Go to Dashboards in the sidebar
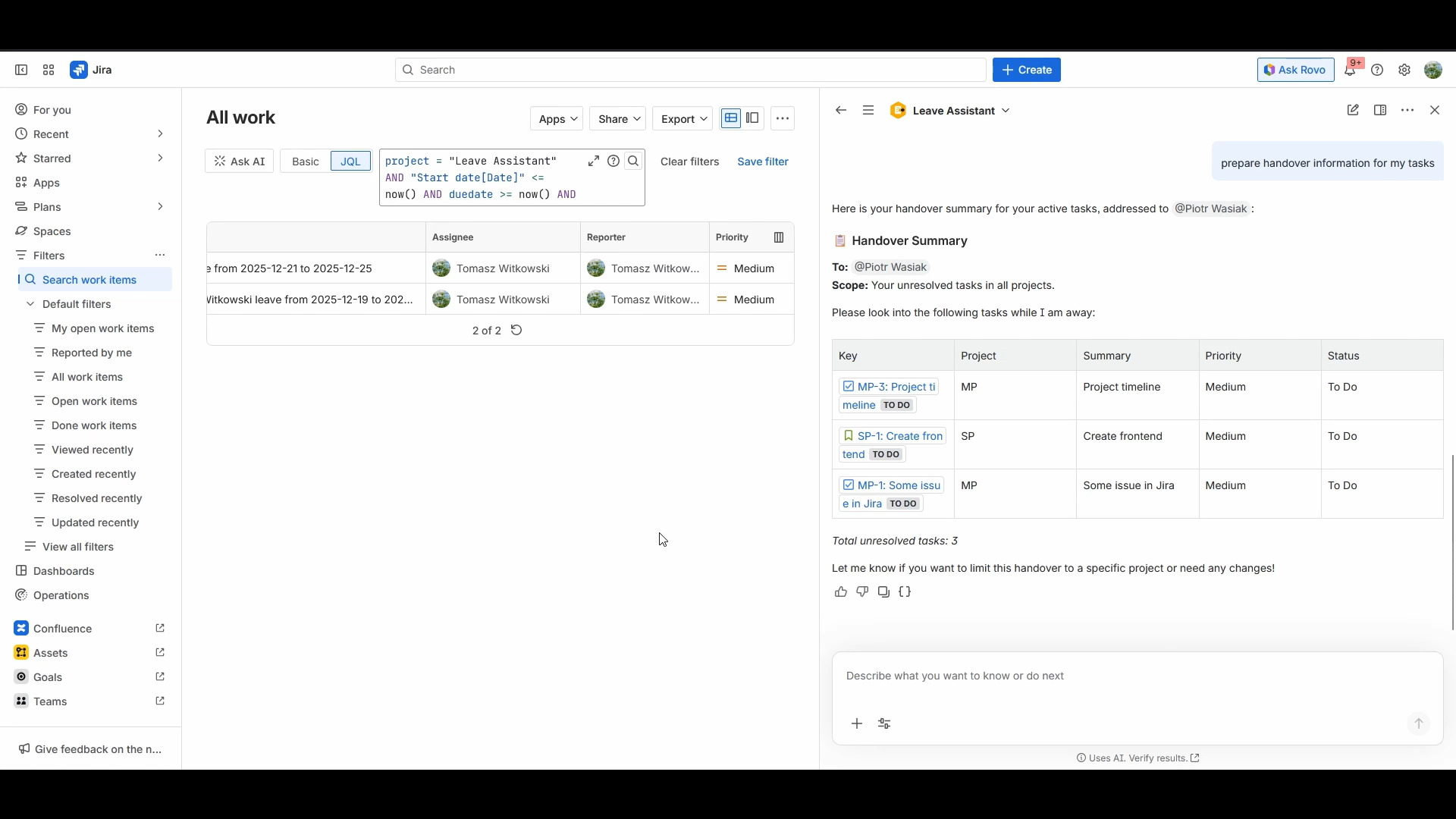 point(64,571)
